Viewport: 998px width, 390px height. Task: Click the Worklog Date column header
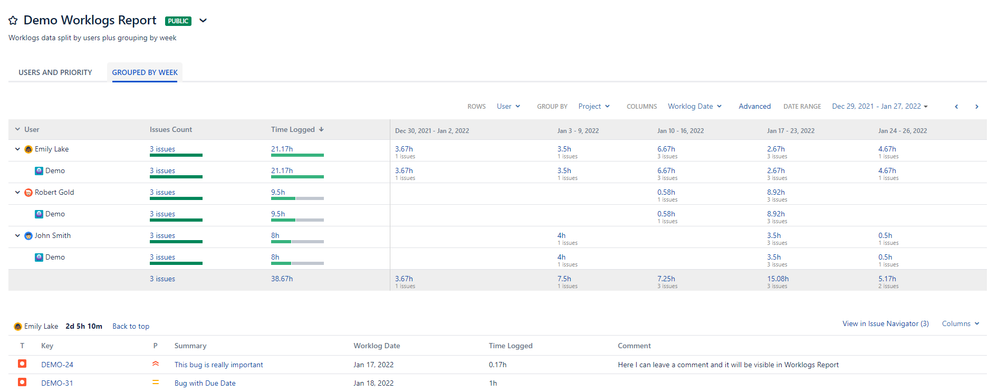tap(377, 346)
